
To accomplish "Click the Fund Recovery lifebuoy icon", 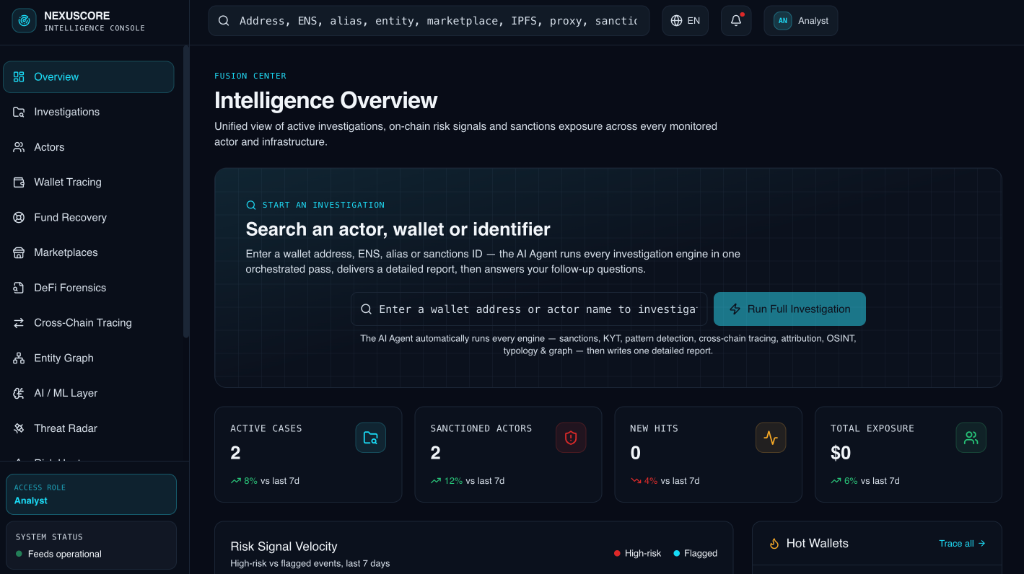I will 19,217.
